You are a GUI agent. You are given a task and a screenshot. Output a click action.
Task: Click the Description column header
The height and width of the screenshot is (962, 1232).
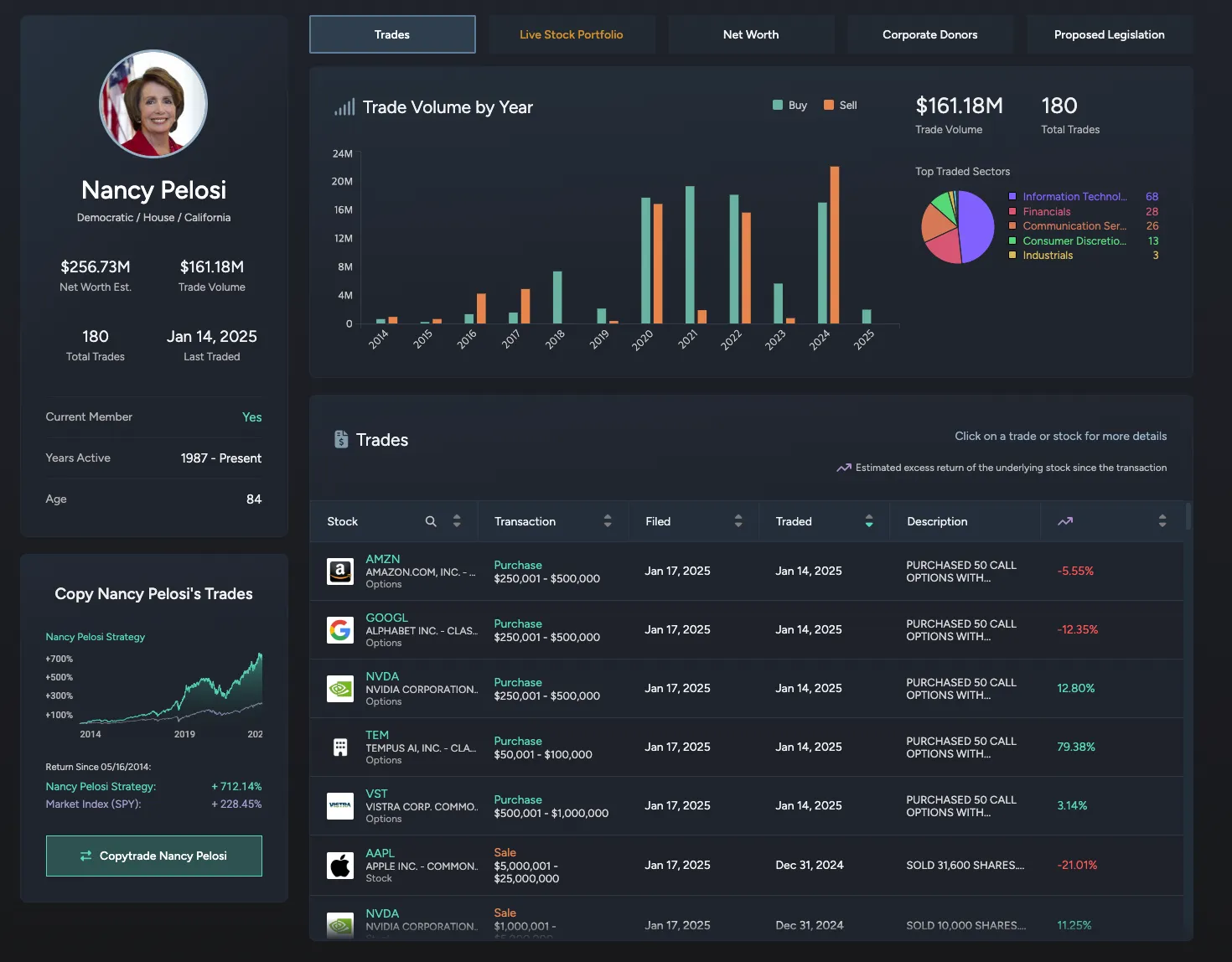(937, 521)
